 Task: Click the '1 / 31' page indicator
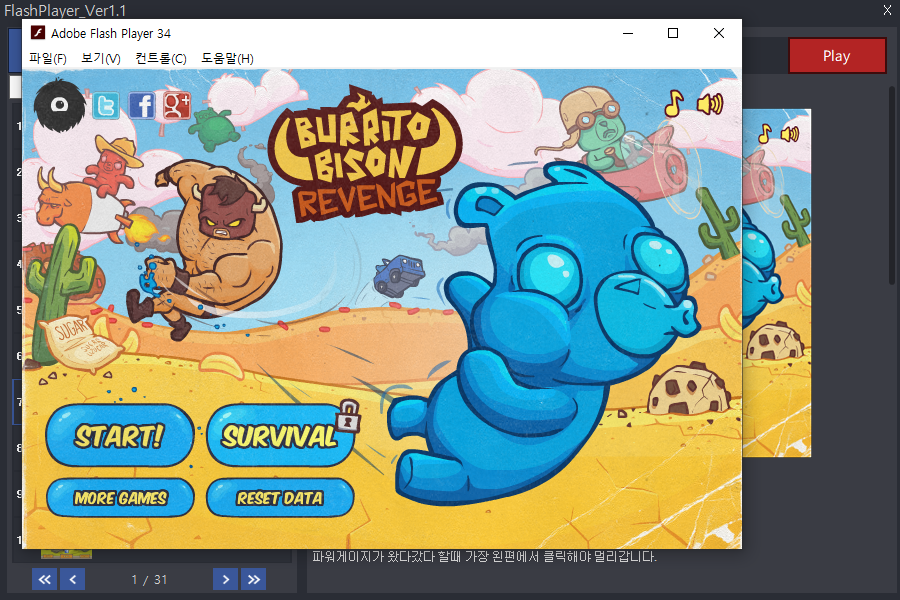pyautogui.click(x=149, y=580)
